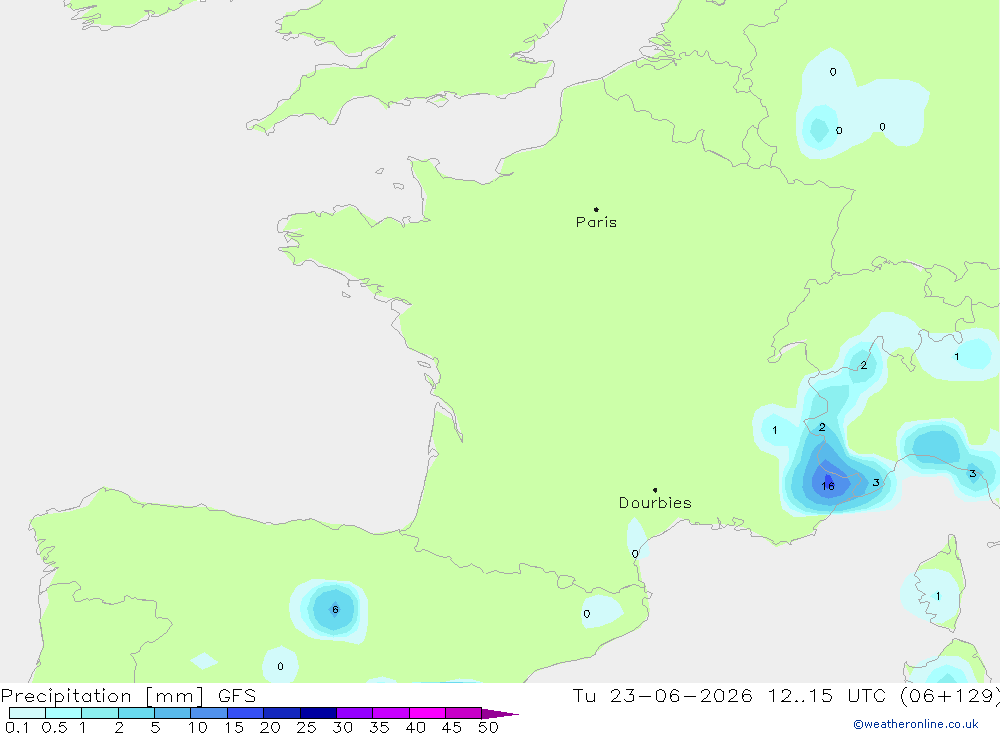Pick the 45–50 mm legend color swatch
This screenshot has width=1000, height=733.
[x=464, y=713]
